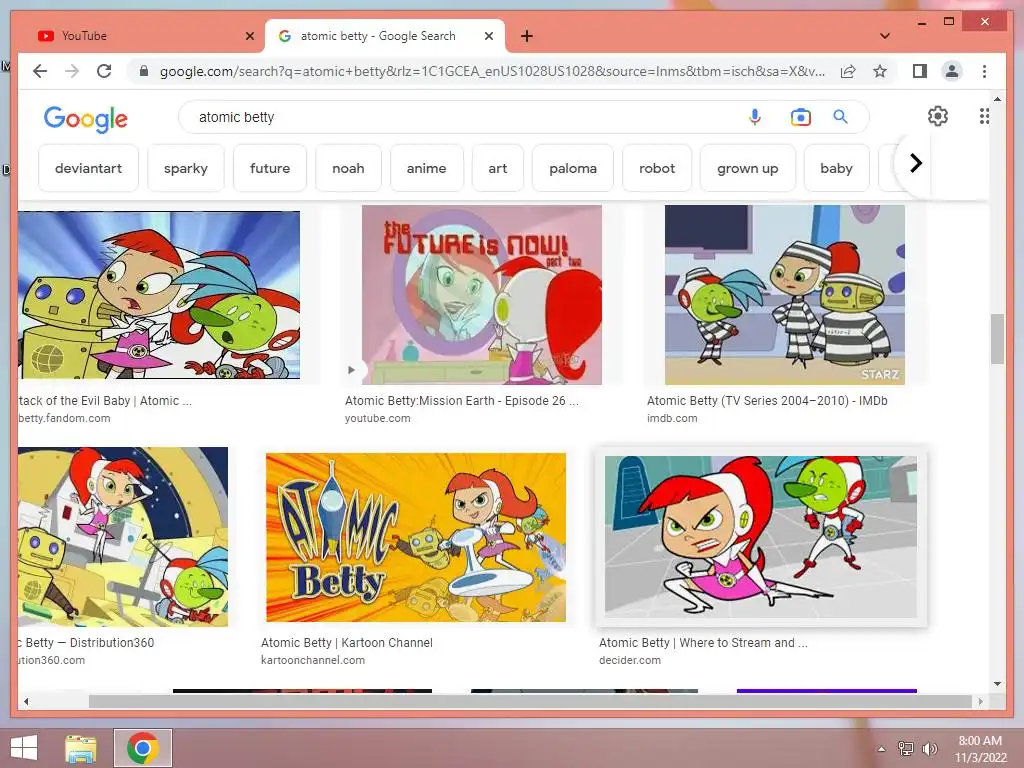Click the browser forward arrow
Image resolution: width=1024 pixels, height=768 pixels.
click(72, 71)
